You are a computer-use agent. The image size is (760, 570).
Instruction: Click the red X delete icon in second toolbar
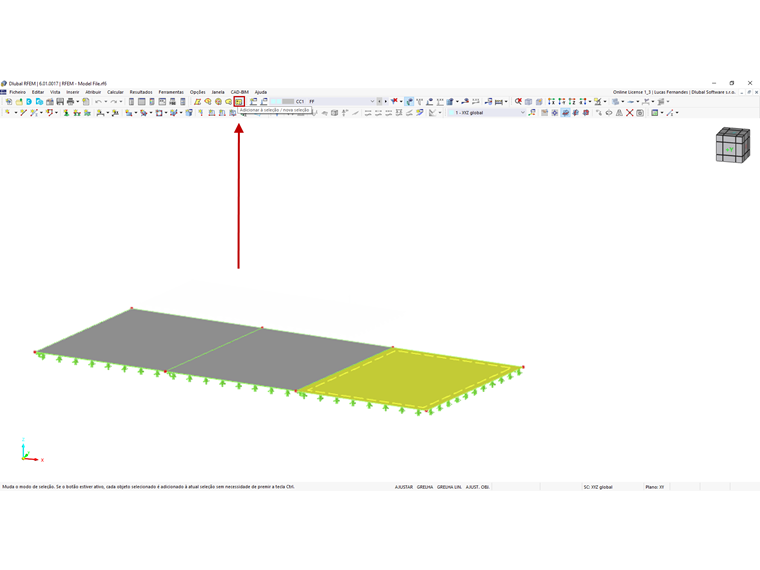click(x=630, y=112)
